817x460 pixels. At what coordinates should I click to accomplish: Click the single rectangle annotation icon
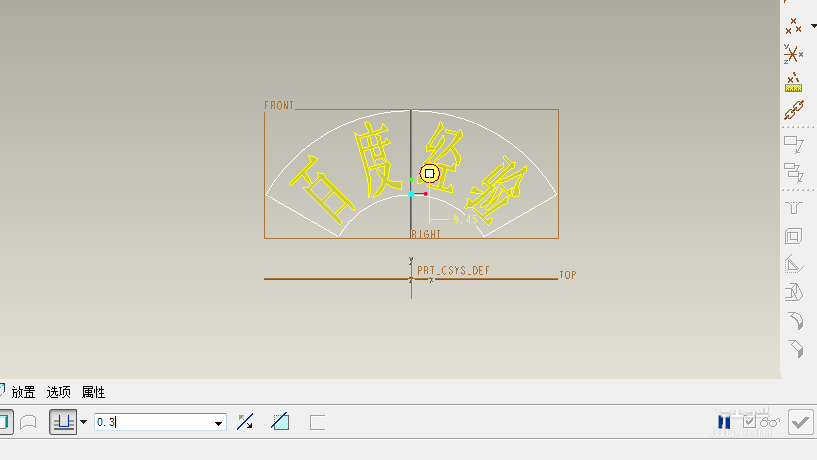click(794, 144)
